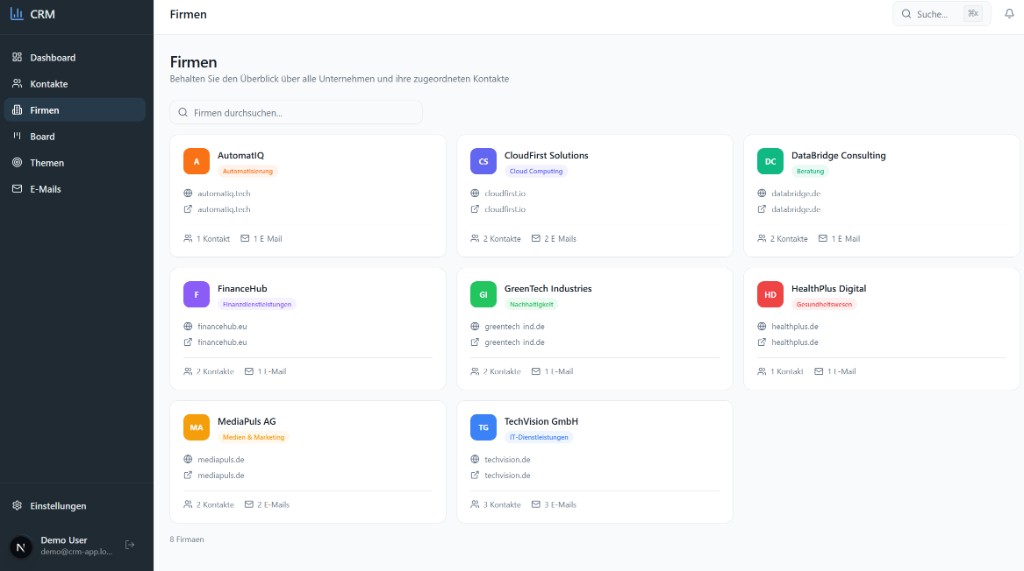The image size is (1024, 571).
Task: Click the Nachhaltigkeit tag on GreenTech Industries
Action: 533,304
